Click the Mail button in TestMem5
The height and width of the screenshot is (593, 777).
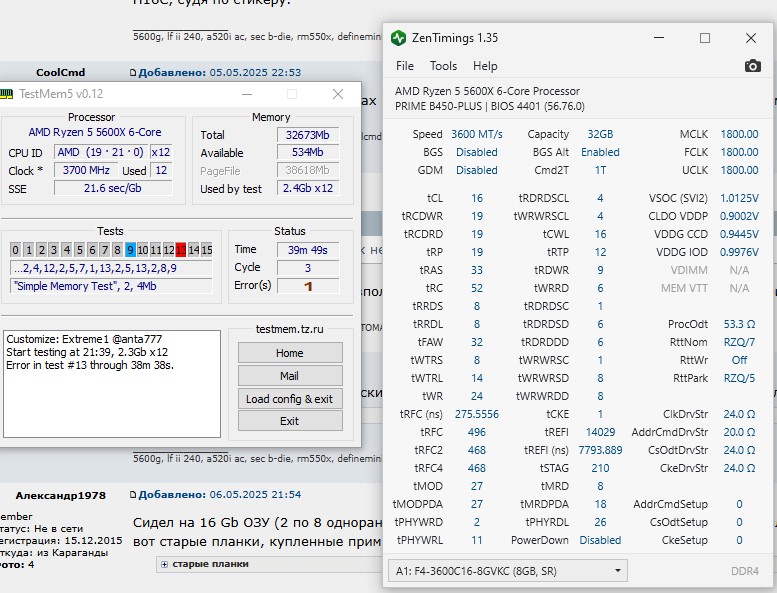click(x=290, y=376)
